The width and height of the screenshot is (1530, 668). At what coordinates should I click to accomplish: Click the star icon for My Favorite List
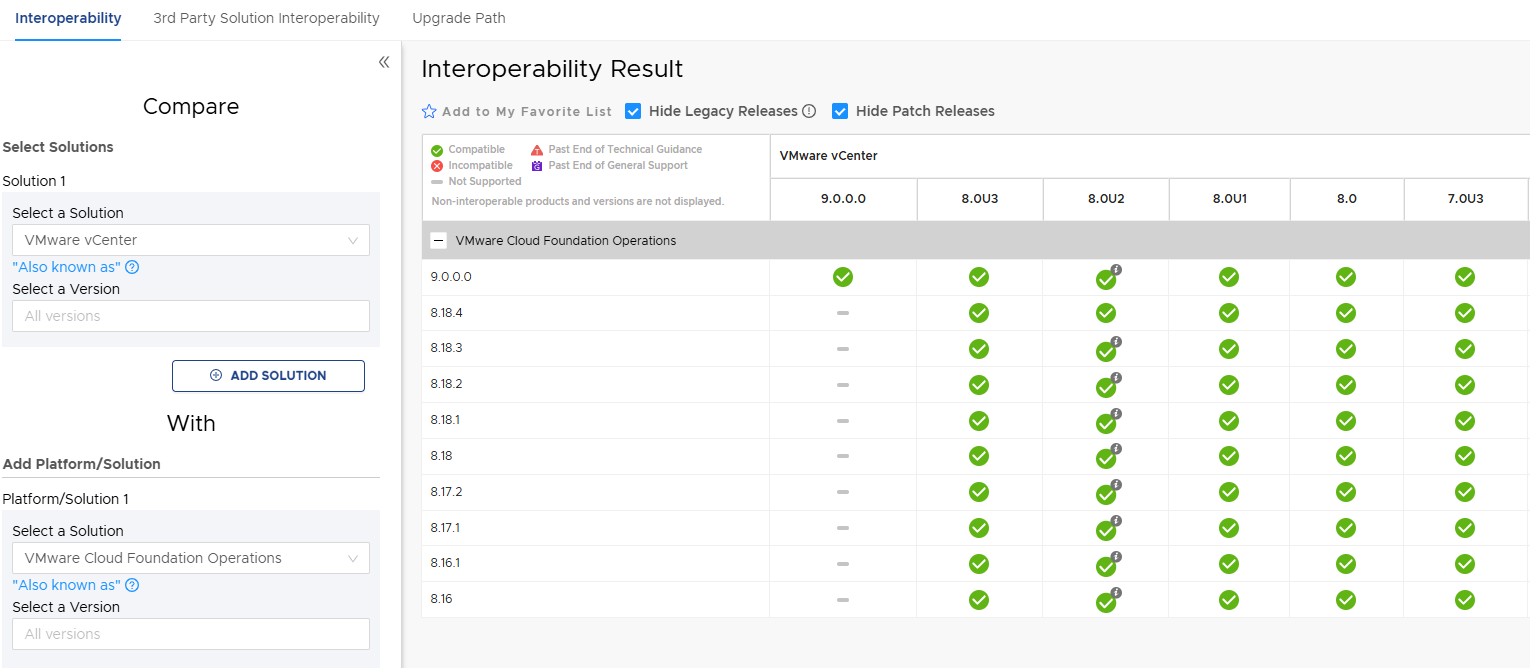pos(429,112)
